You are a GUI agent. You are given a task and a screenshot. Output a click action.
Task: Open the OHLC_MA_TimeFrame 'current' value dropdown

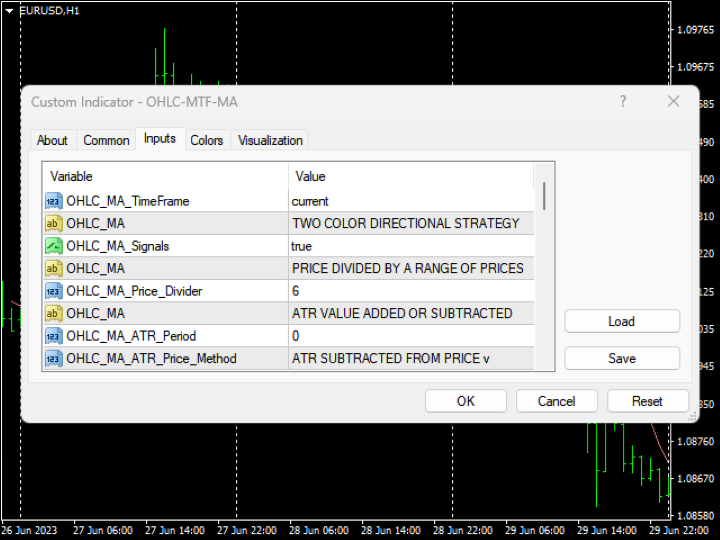pyautogui.click(x=410, y=201)
